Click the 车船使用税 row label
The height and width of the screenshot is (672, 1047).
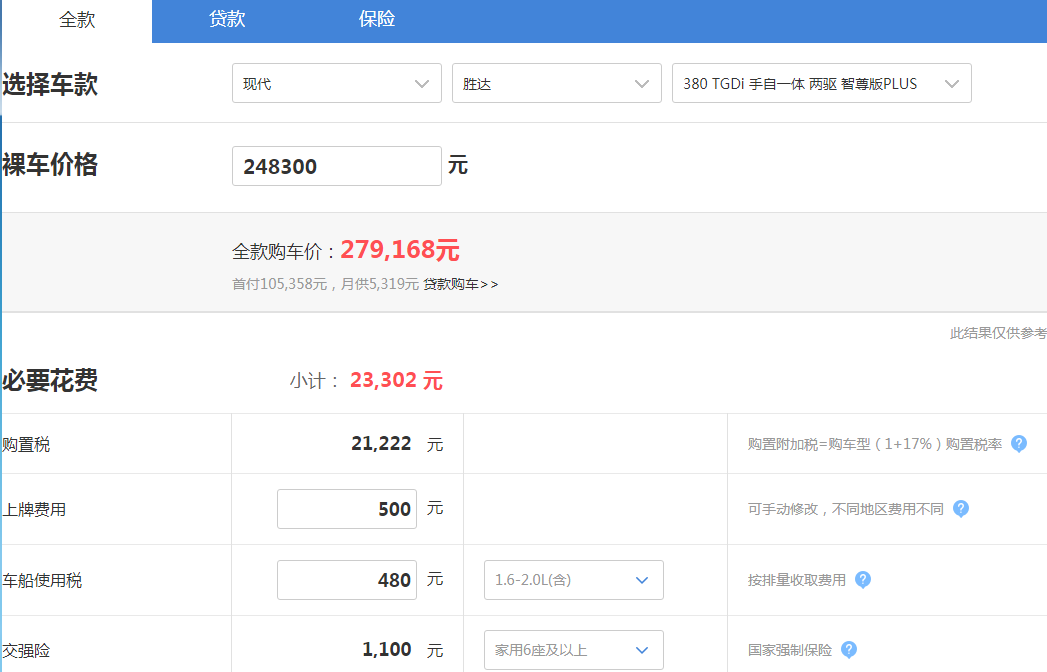[x=42, y=580]
